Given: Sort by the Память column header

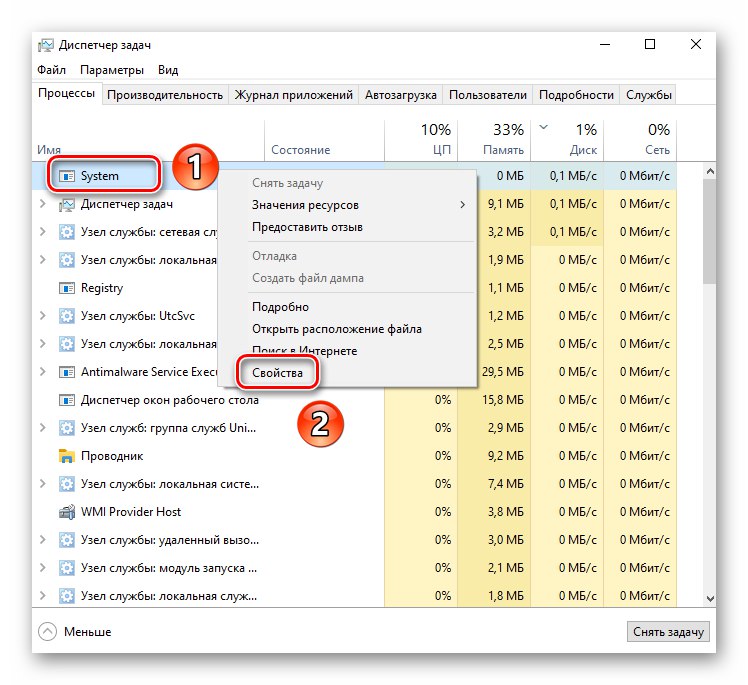Looking at the screenshot, I should click(x=494, y=140).
